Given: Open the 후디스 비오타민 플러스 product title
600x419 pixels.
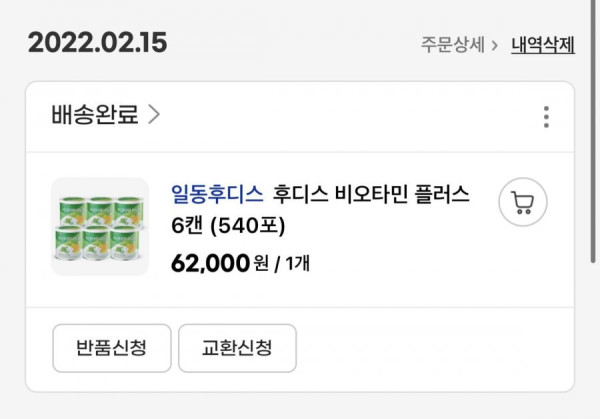Looking at the screenshot, I should point(371,194).
